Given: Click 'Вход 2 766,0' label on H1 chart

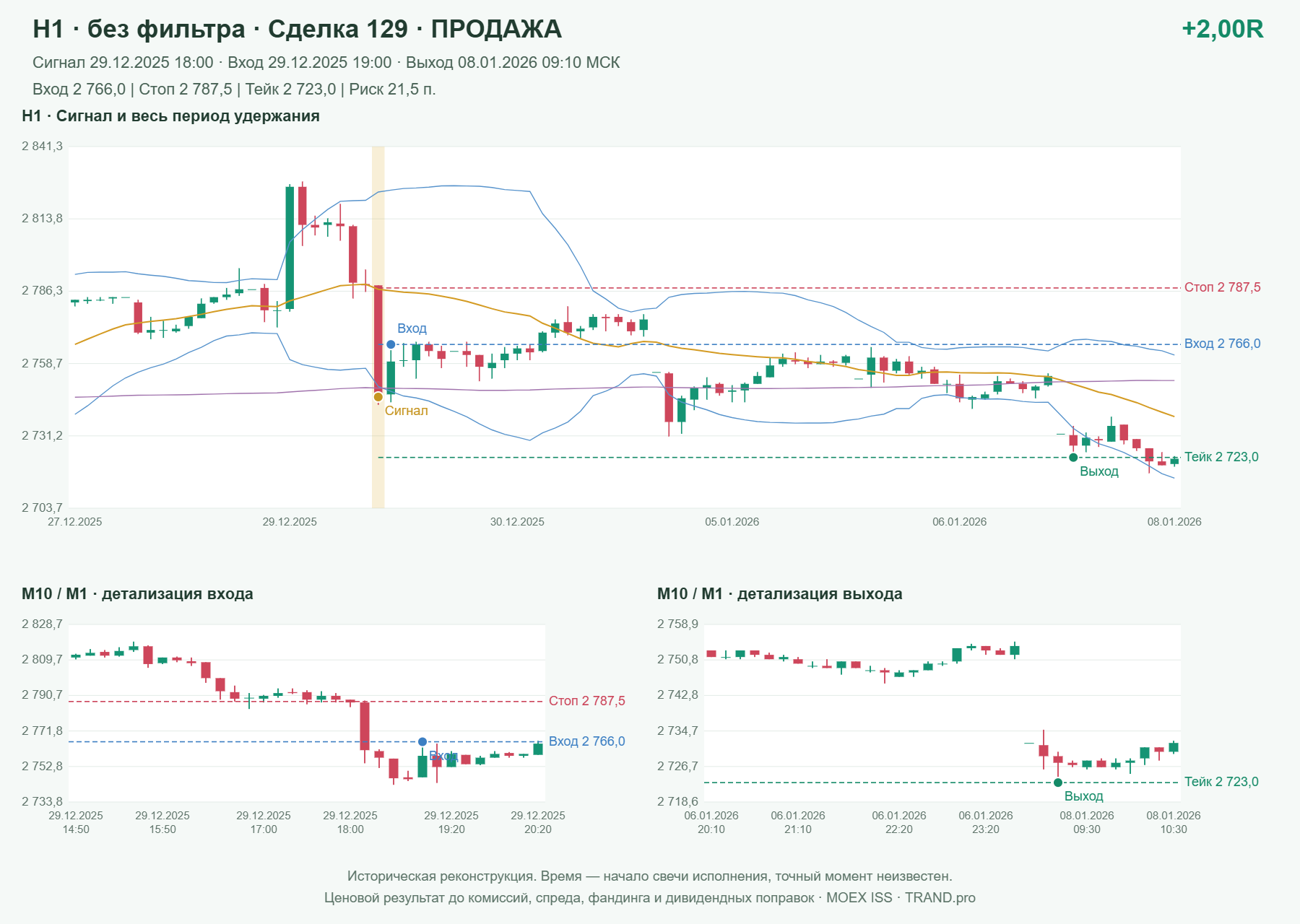Looking at the screenshot, I should (x=1222, y=344).
